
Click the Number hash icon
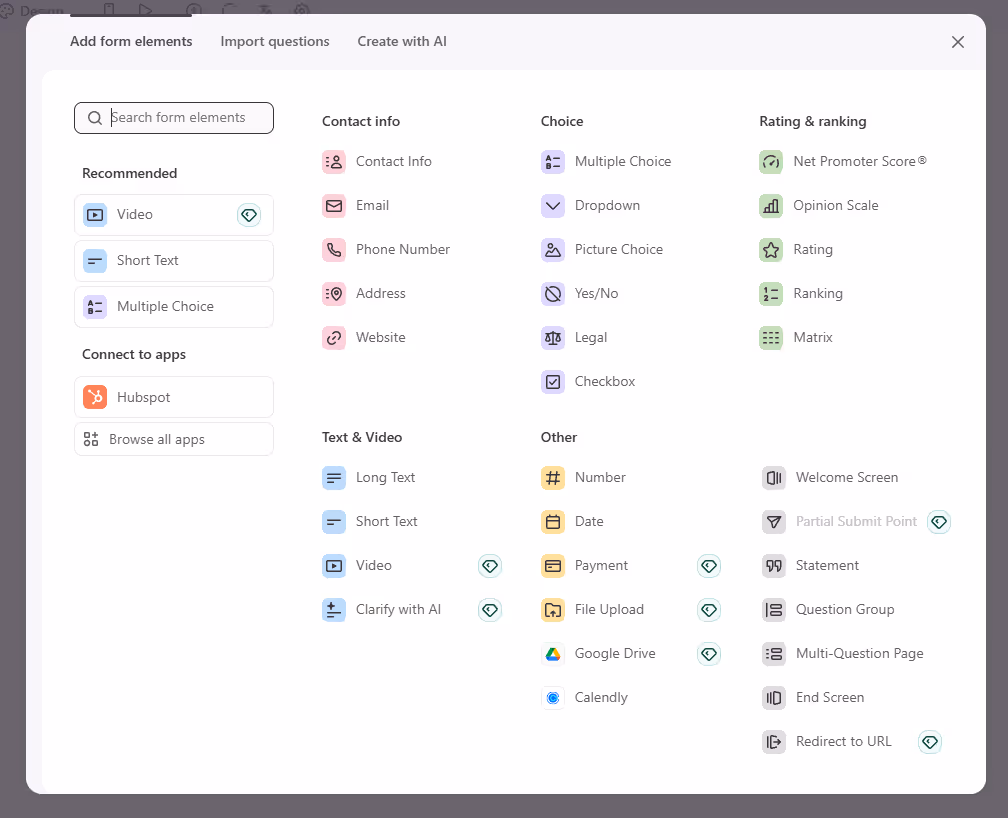[553, 478]
